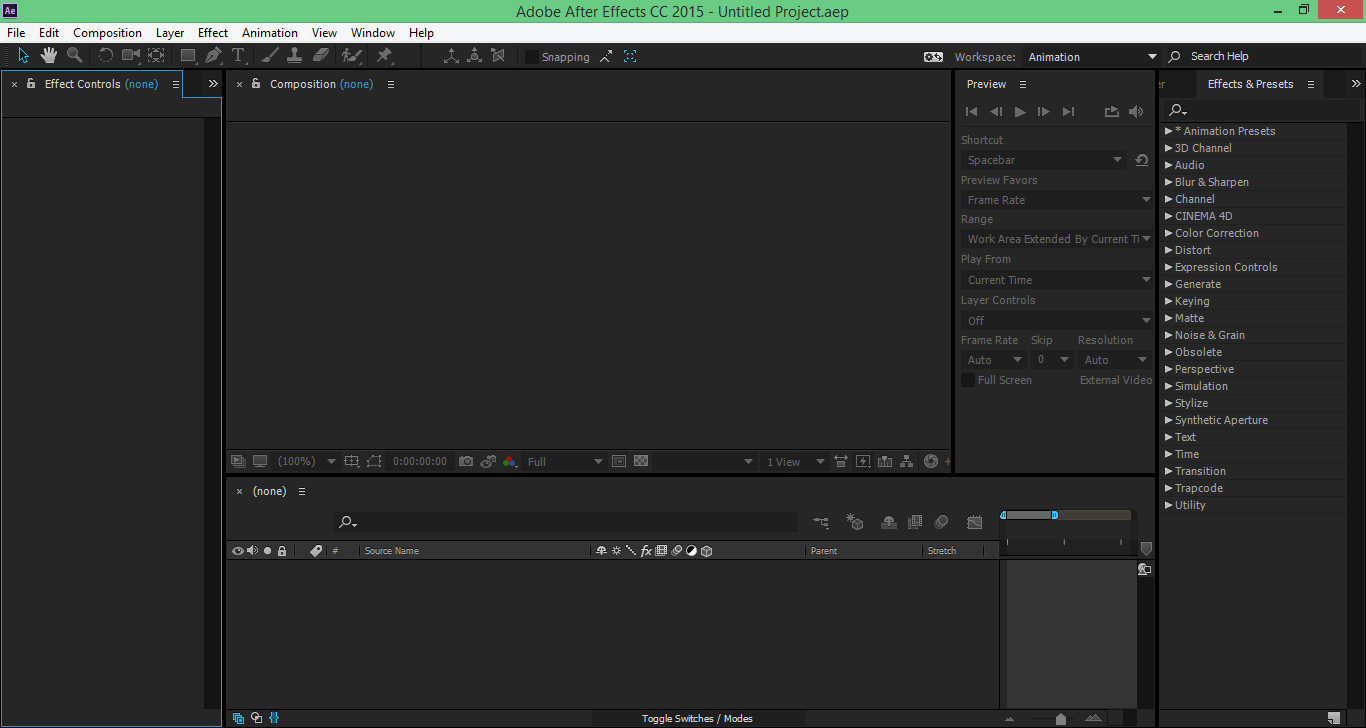Toggle the panel lock on Effect Controls

(x=31, y=84)
